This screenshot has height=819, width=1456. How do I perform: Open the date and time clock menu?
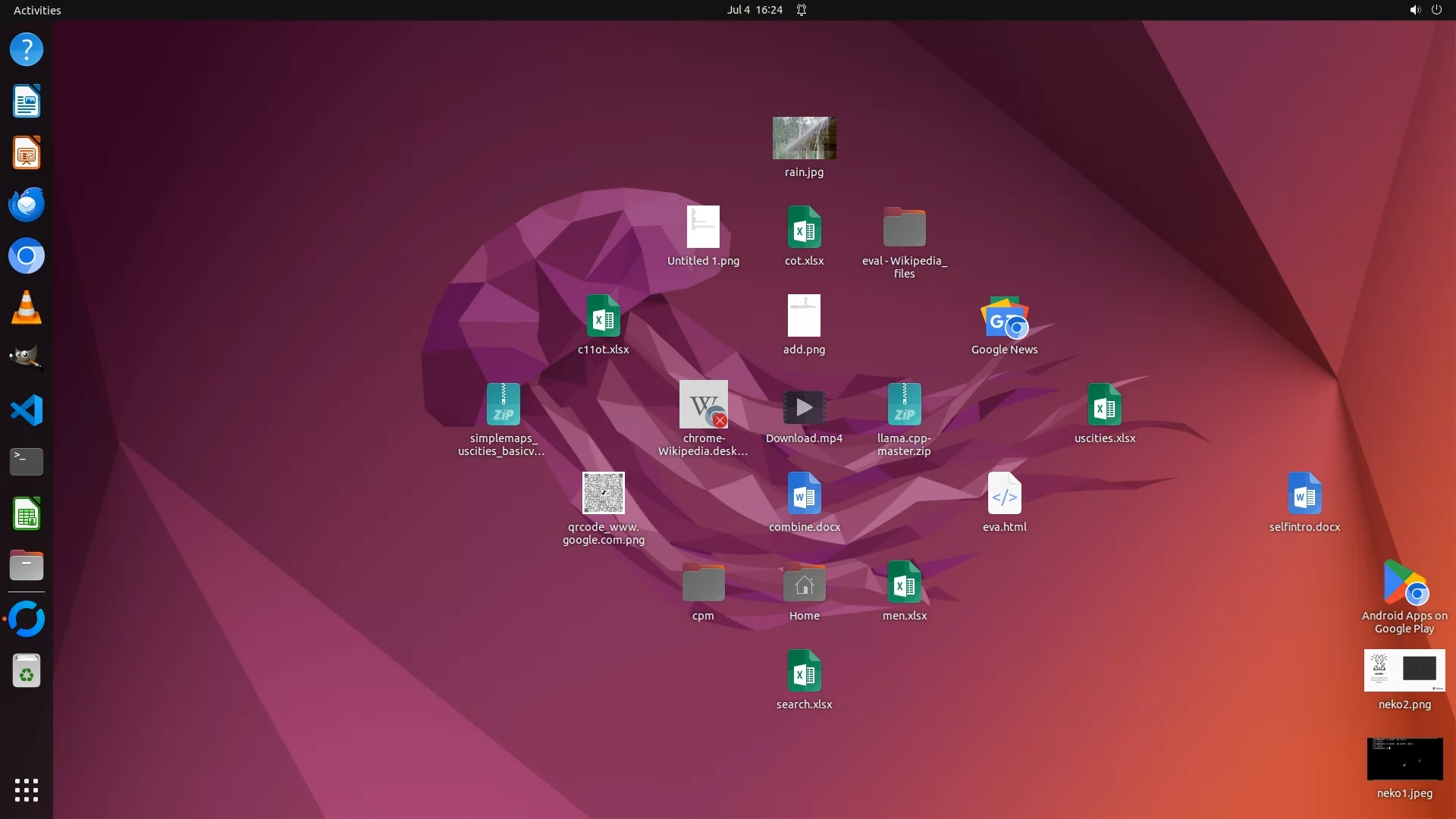[x=754, y=10]
